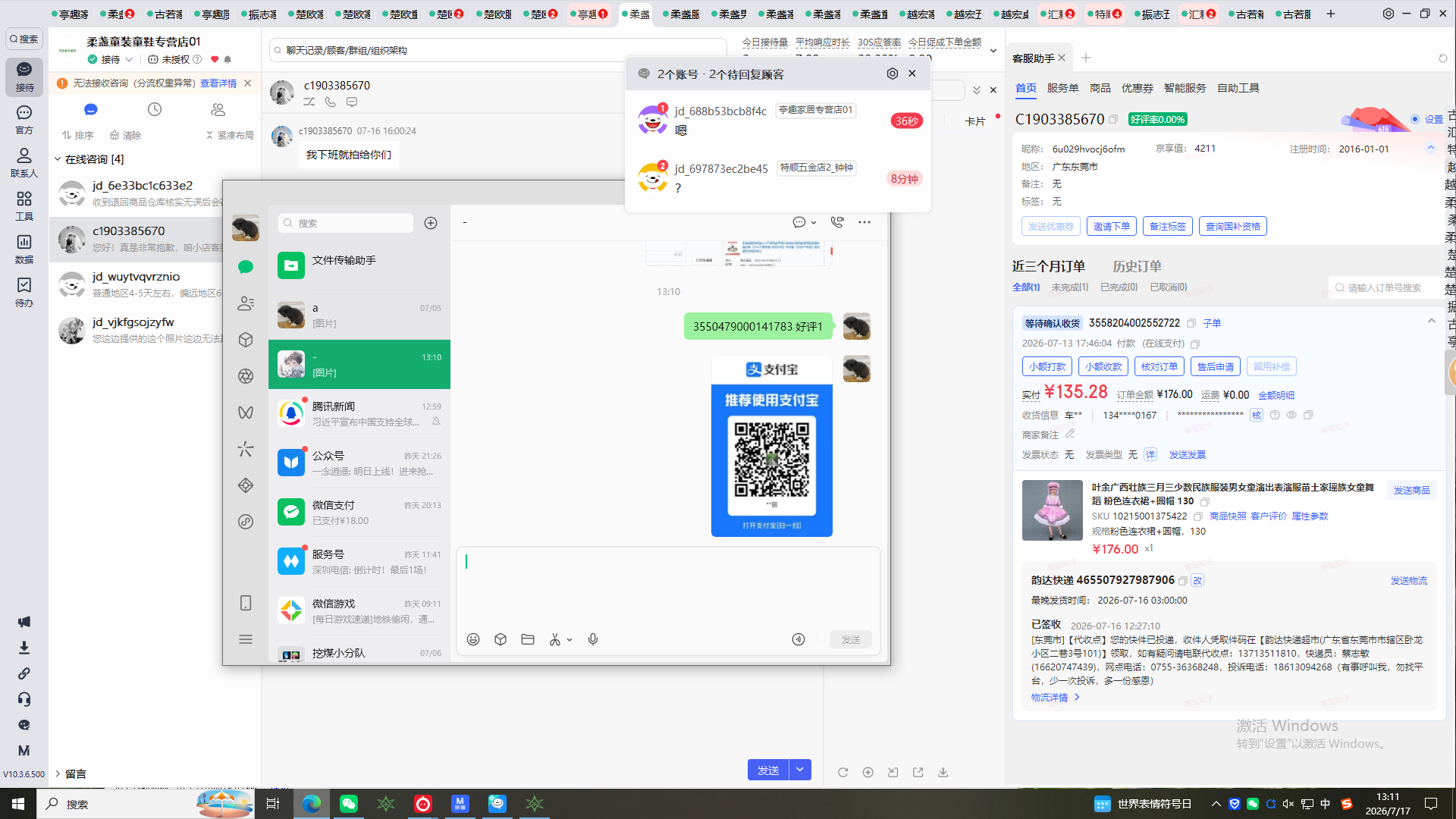Open 物流详情 logistics details link

[1055, 698]
